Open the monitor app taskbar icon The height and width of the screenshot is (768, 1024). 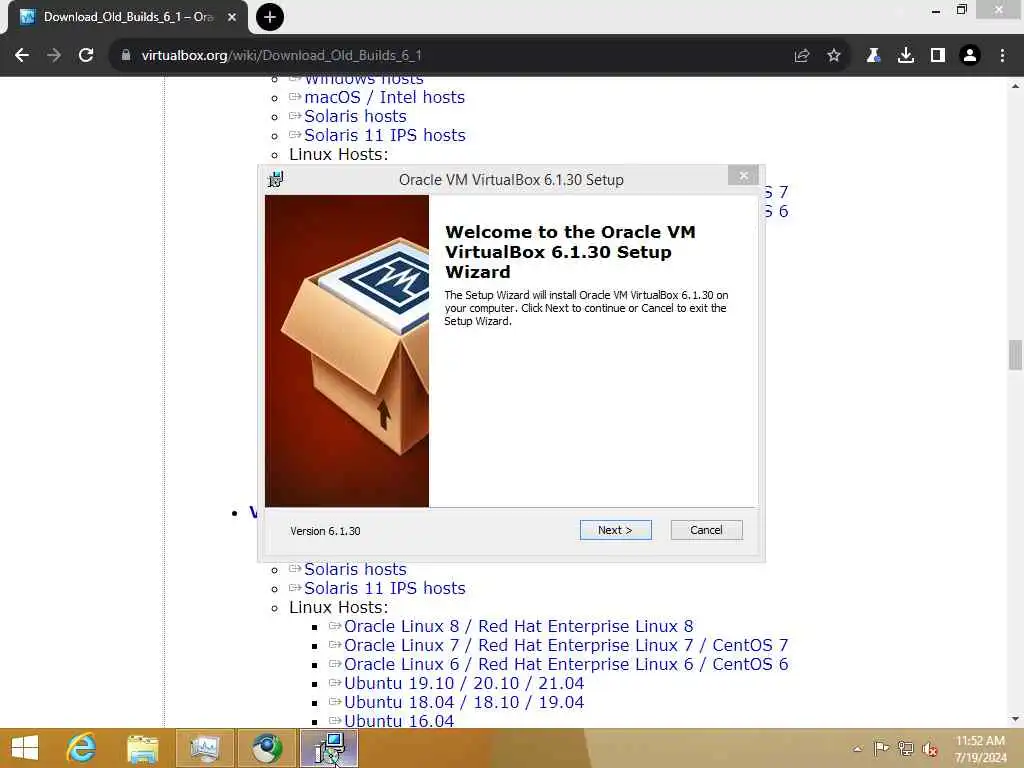tap(205, 748)
